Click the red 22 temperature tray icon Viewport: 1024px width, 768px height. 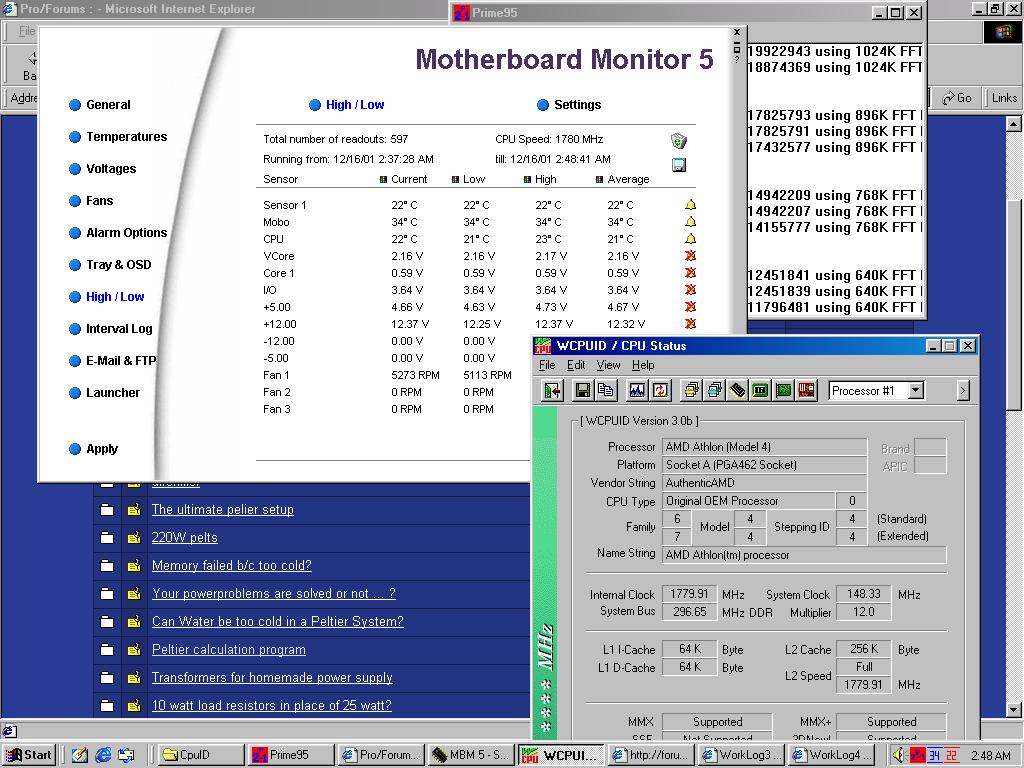952,755
